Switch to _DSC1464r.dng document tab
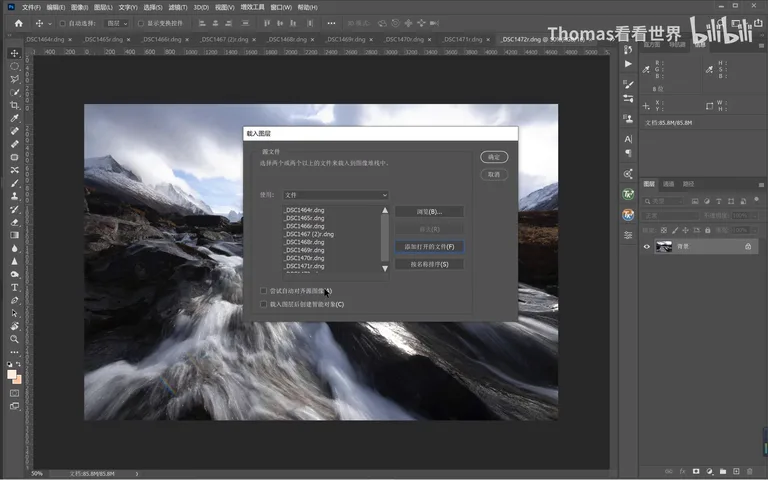This screenshot has width=768, height=480. (x=45, y=39)
